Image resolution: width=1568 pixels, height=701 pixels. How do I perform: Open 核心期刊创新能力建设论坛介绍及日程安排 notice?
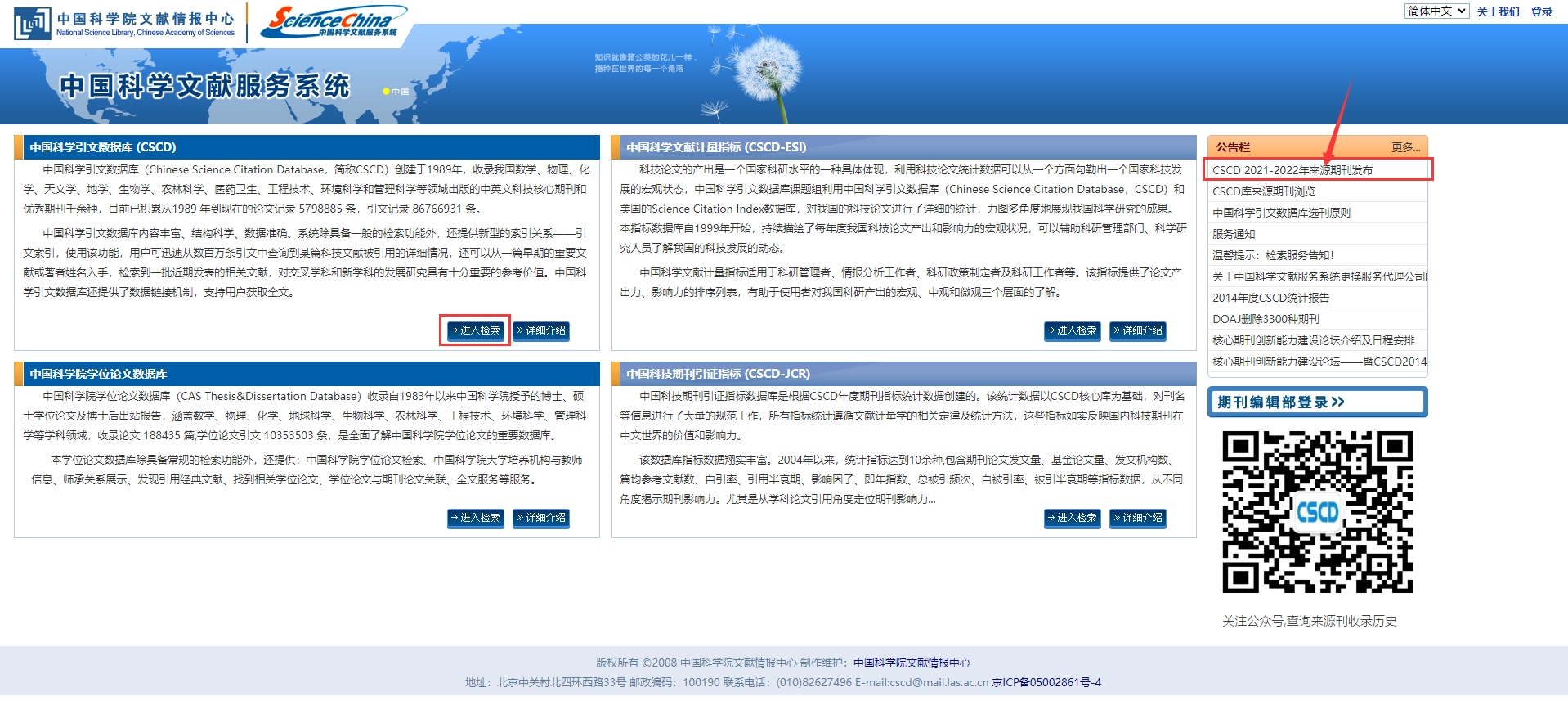pos(1313,340)
